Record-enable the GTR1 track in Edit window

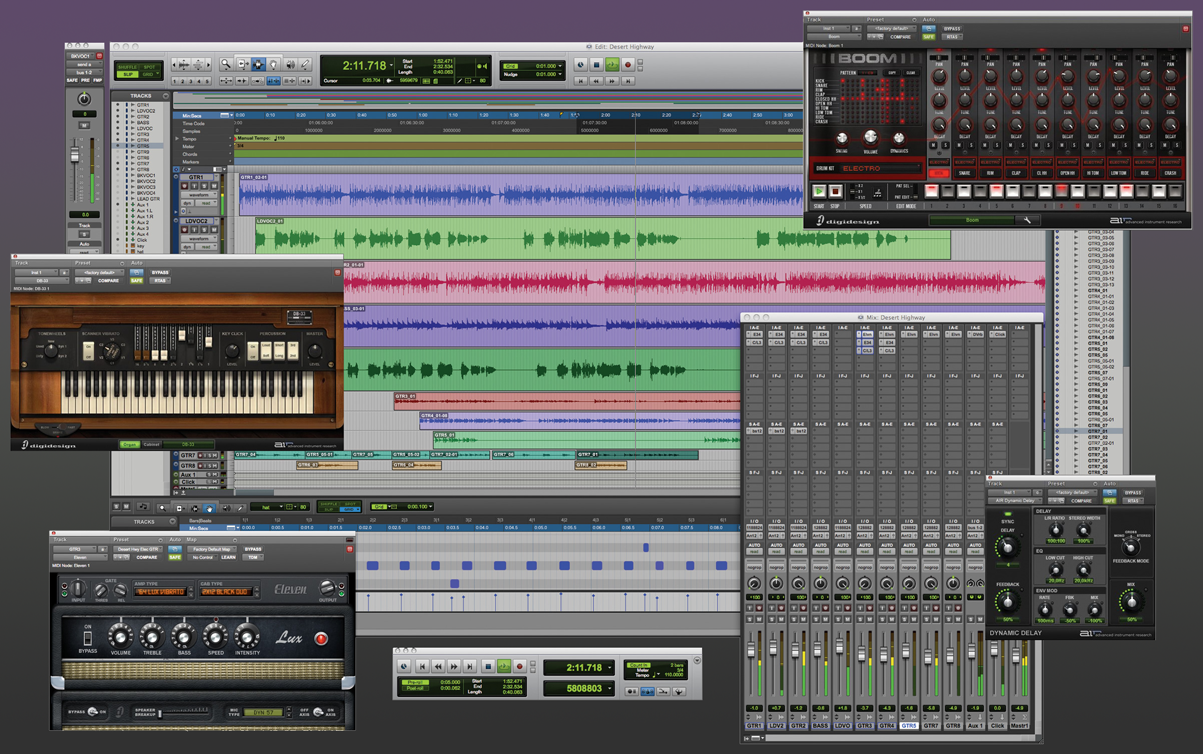point(184,186)
